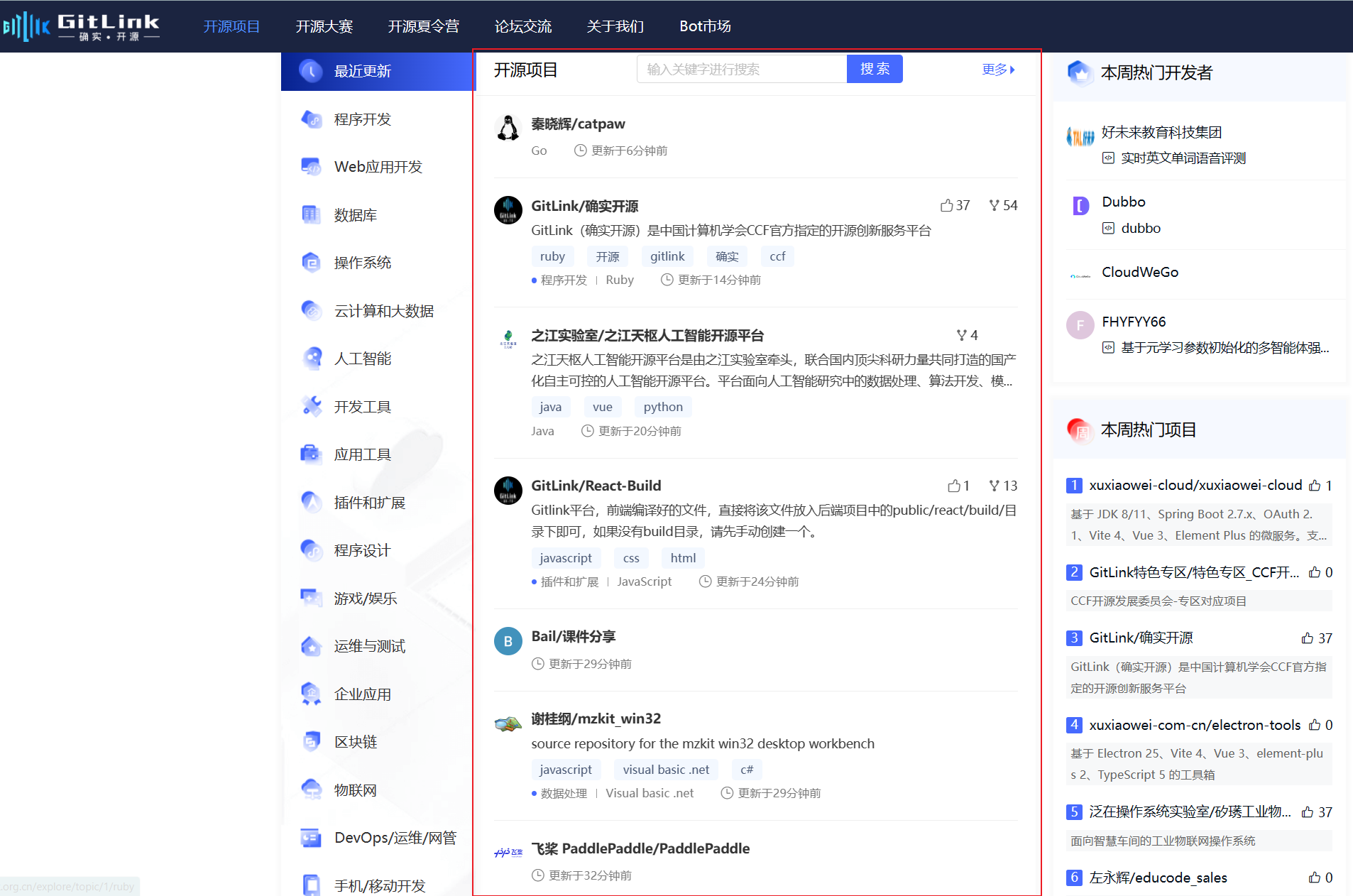Click the 好未来教育科技集团 avatar

click(x=1080, y=136)
